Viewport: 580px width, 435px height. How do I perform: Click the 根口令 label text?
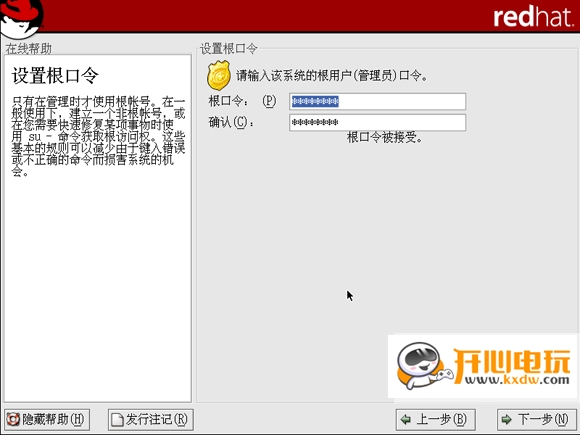[242, 101]
